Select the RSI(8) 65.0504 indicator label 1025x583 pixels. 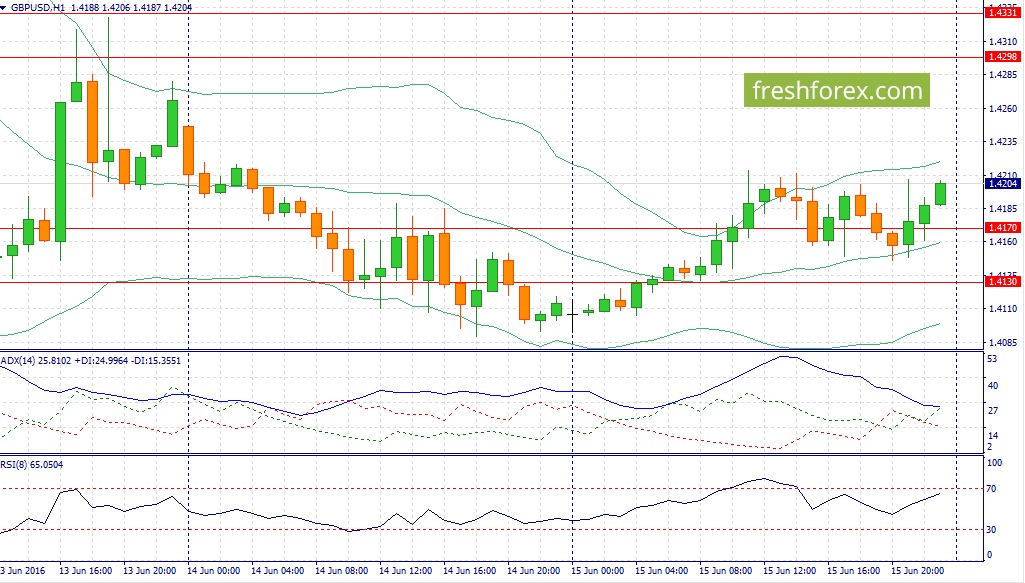(32, 465)
